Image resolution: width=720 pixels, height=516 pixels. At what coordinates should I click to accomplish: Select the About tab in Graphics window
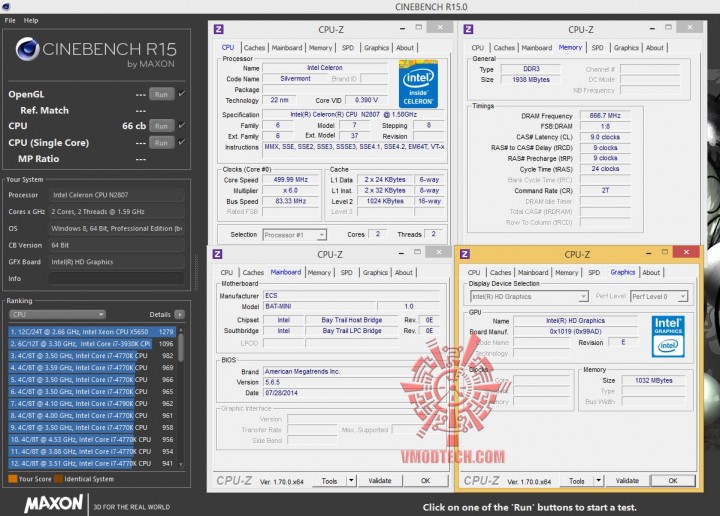pos(651,273)
